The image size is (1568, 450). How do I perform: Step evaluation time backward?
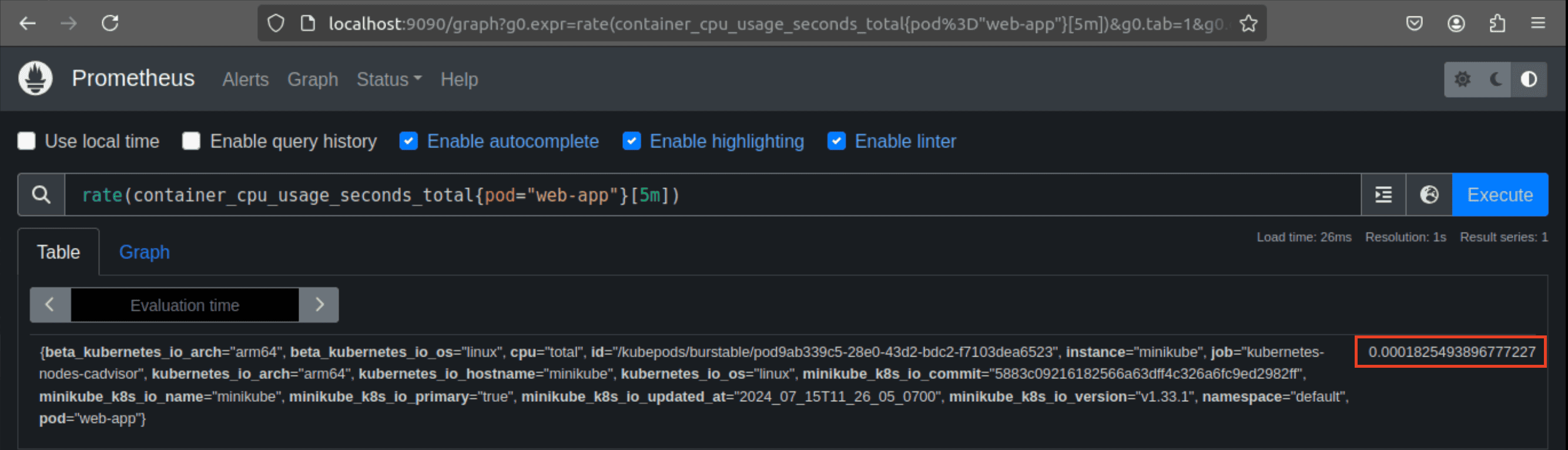point(50,305)
